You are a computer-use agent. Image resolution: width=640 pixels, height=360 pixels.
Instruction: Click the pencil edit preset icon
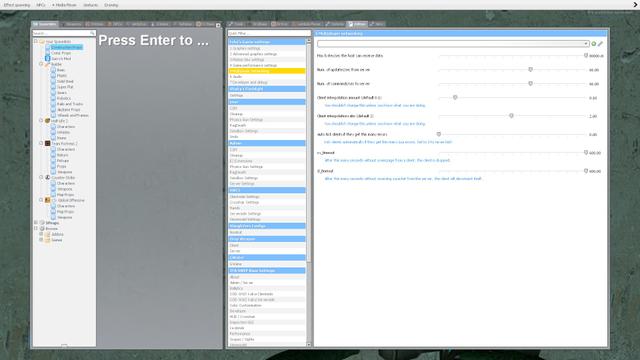(x=600, y=44)
